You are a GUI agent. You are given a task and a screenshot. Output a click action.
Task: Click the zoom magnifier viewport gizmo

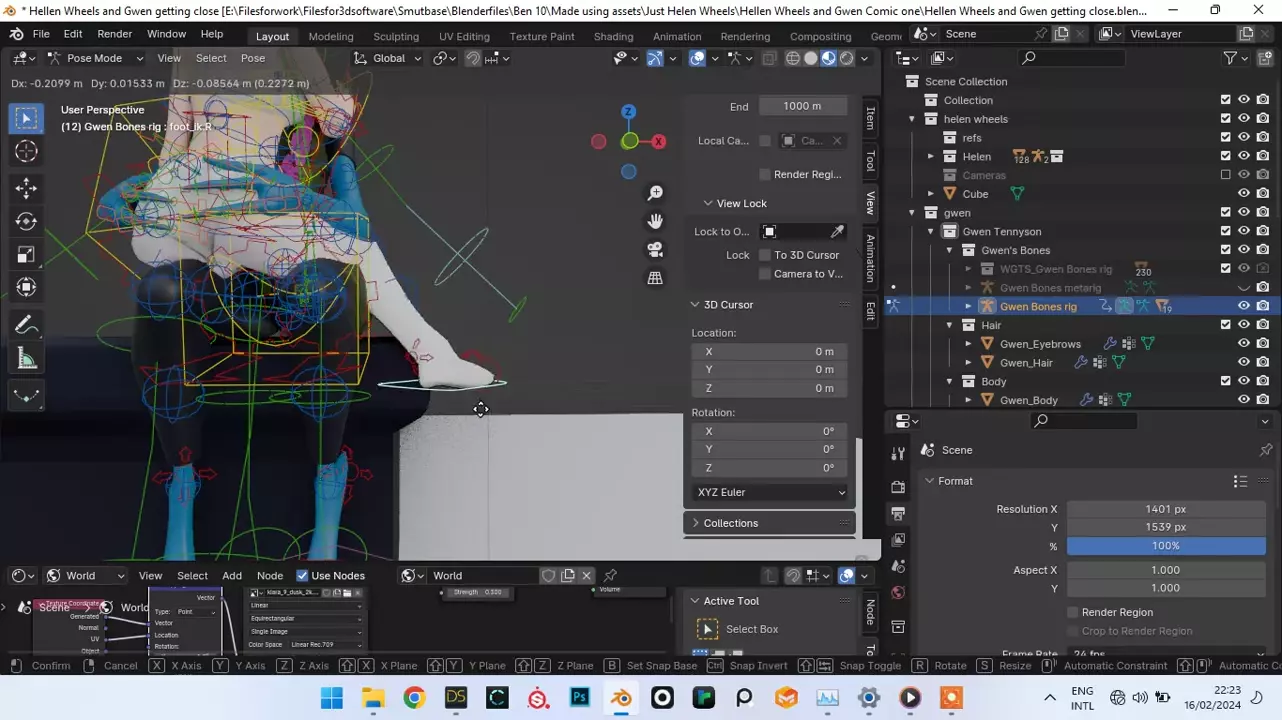click(655, 193)
